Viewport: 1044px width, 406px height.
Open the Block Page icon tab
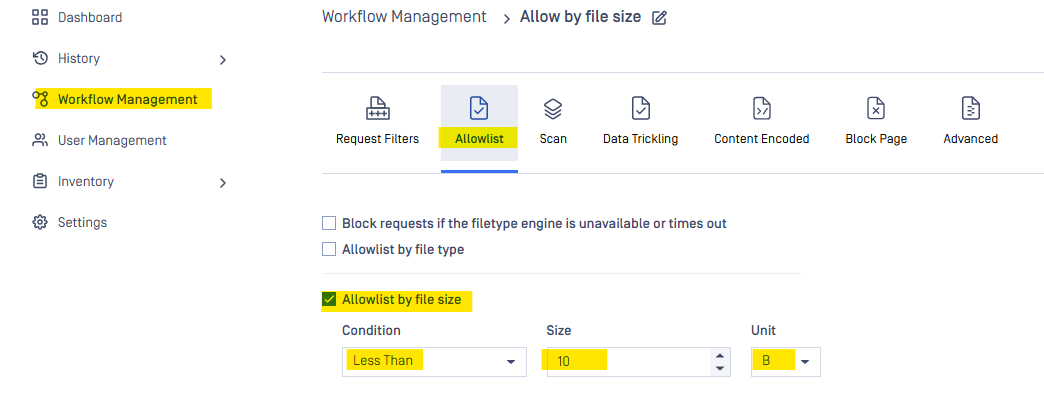[x=876, y=109]
